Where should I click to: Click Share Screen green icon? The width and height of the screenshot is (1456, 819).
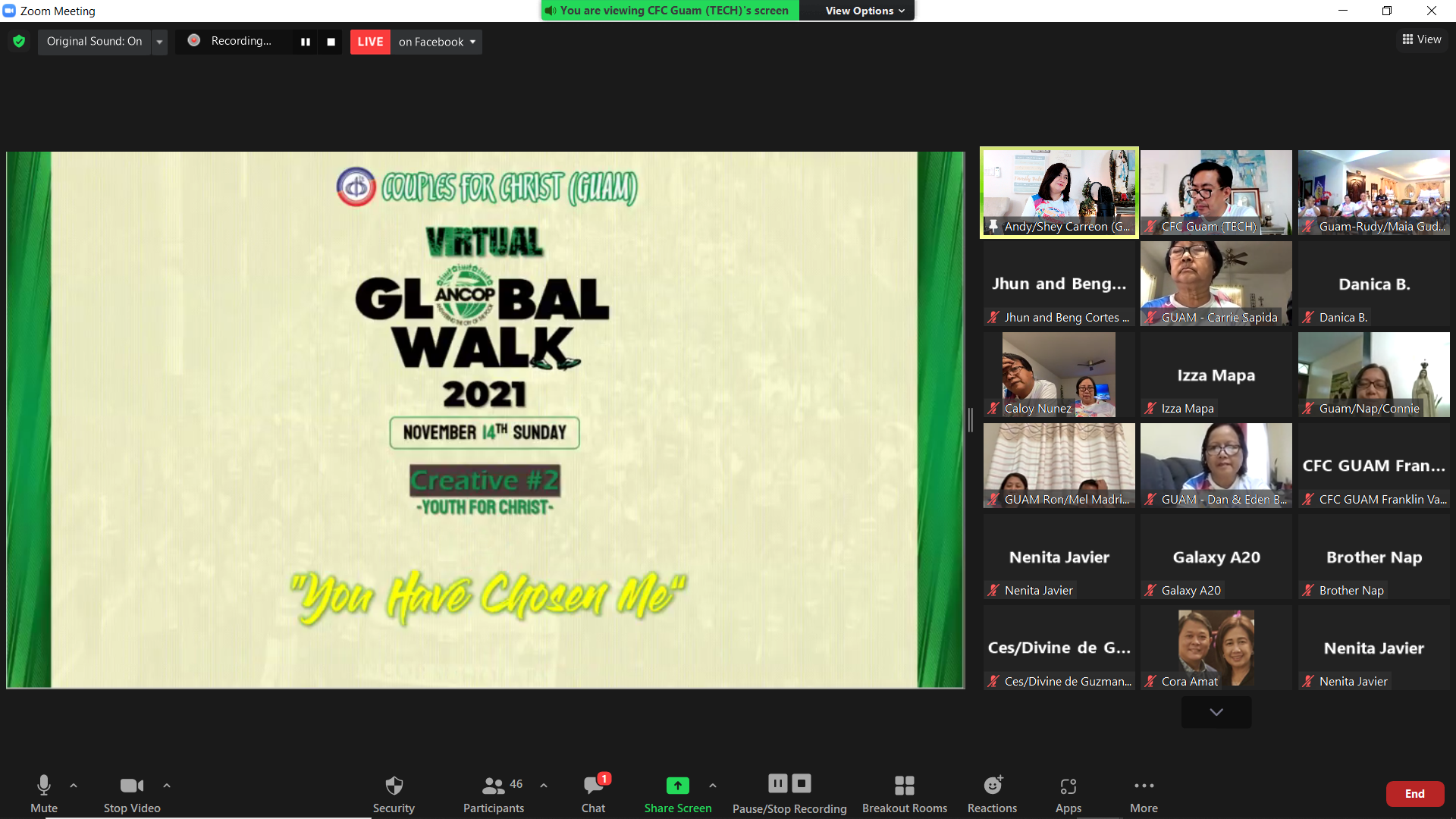[x=678, y=786]
